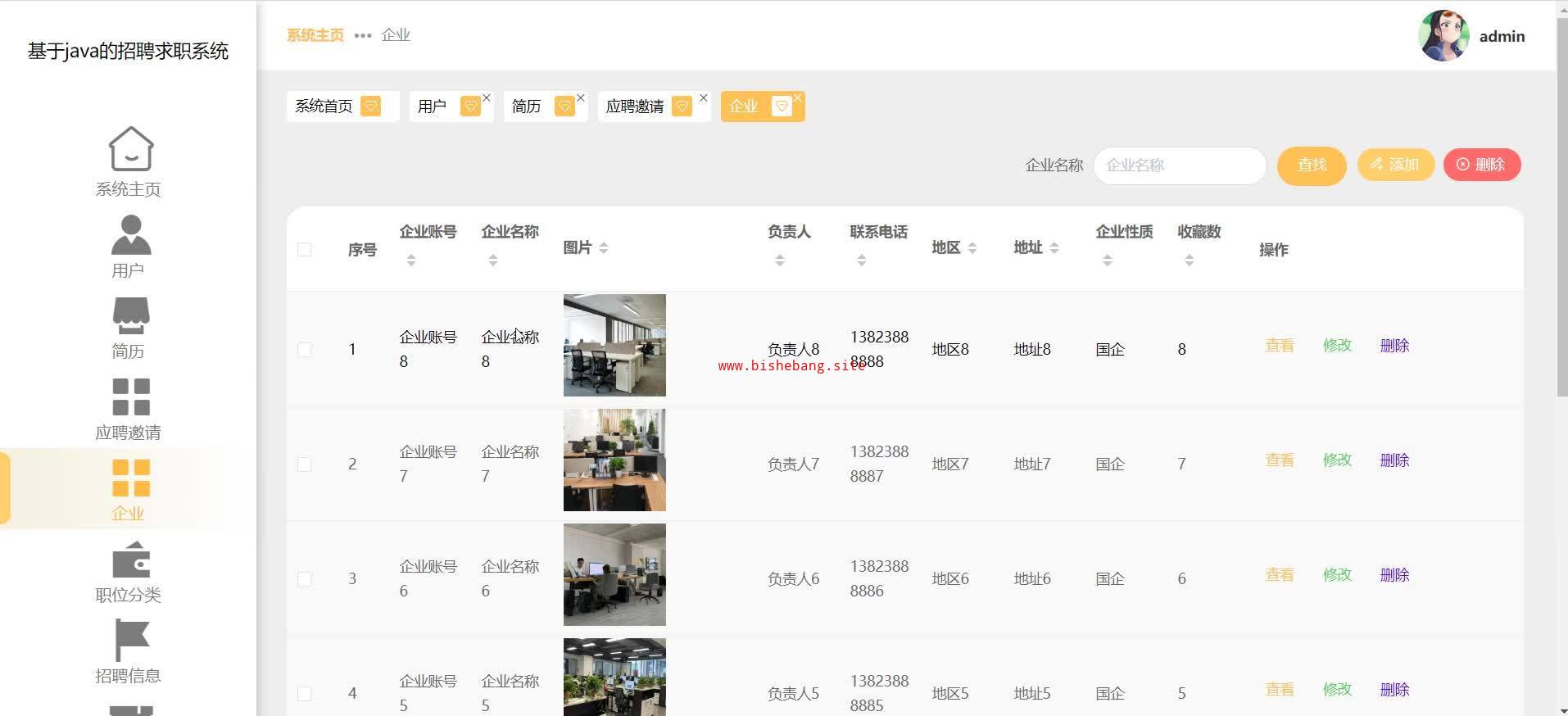Image resolution: width=1568 pixels, height=716 pixels.
Task: Click the 用户 person icon in sidebar
Action: coord(130,235)
